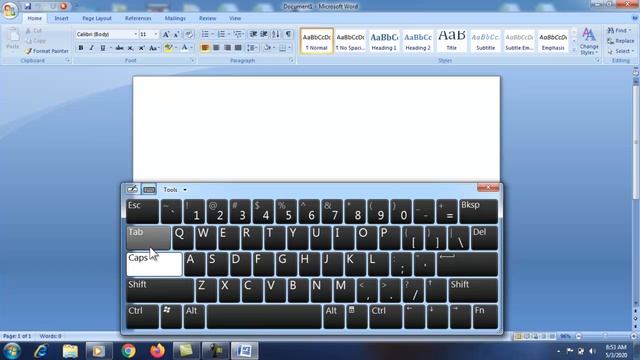Open the Review tab
Viewport: 640px width, 360px height.
207,18
